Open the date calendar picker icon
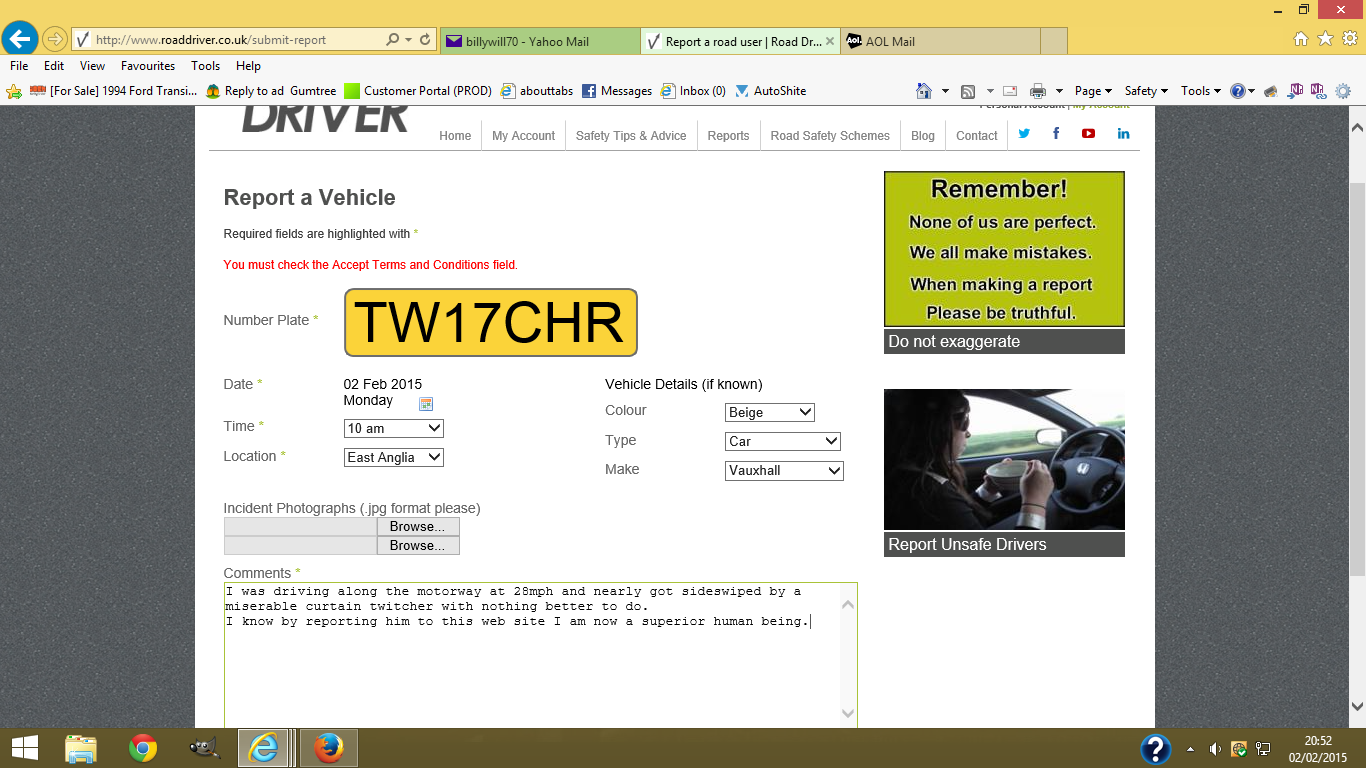Image resolution: width=1366 pixels, height=768 pixels. [x=426, y=404]
